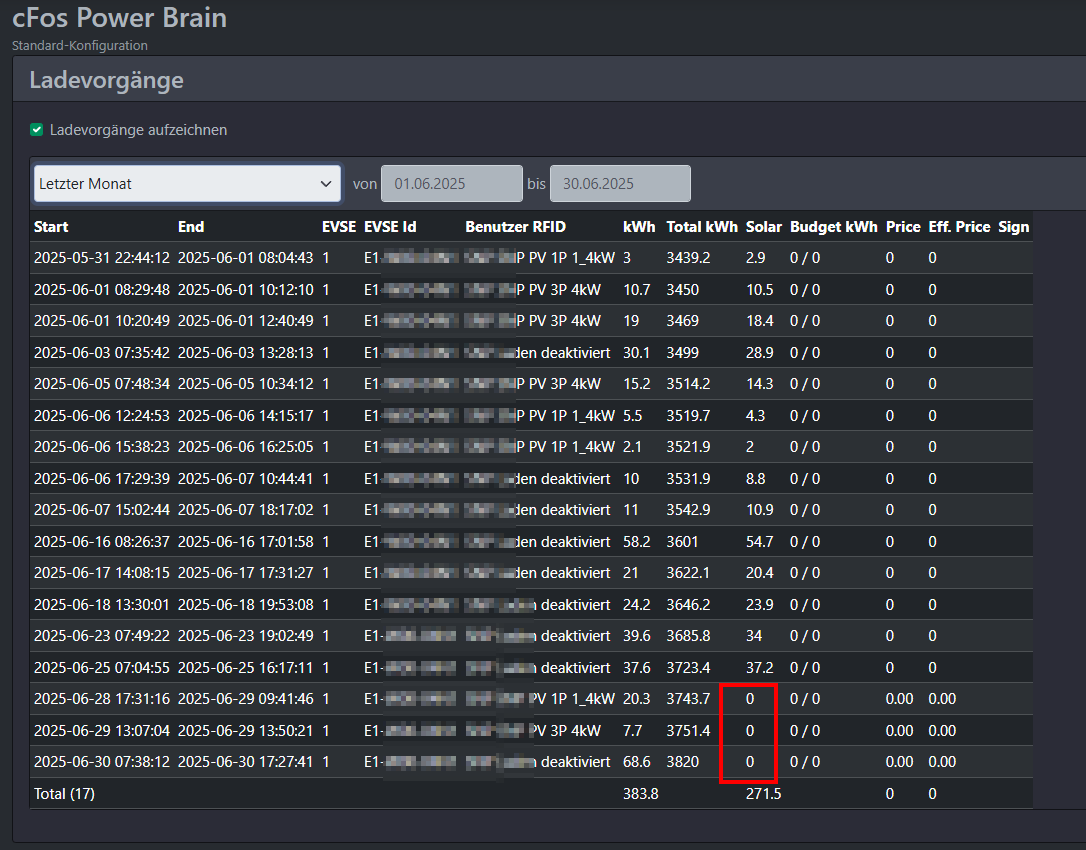This screenshot has width=1086, height=850.
Task: Click Solar value 37.2
Action: click(x=759, y=668)
